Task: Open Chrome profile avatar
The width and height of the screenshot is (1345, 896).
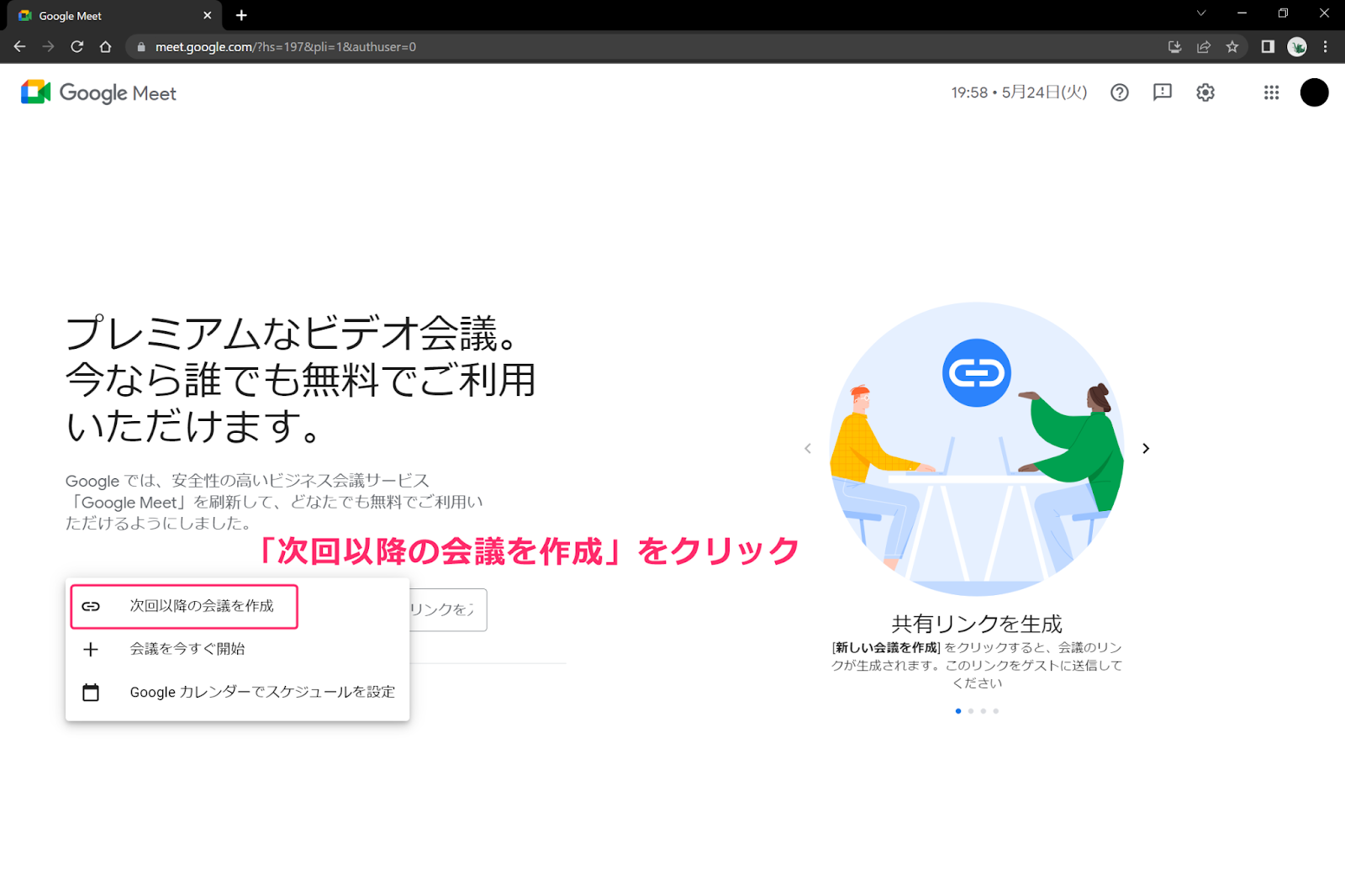Action: tap(1297, 47)
